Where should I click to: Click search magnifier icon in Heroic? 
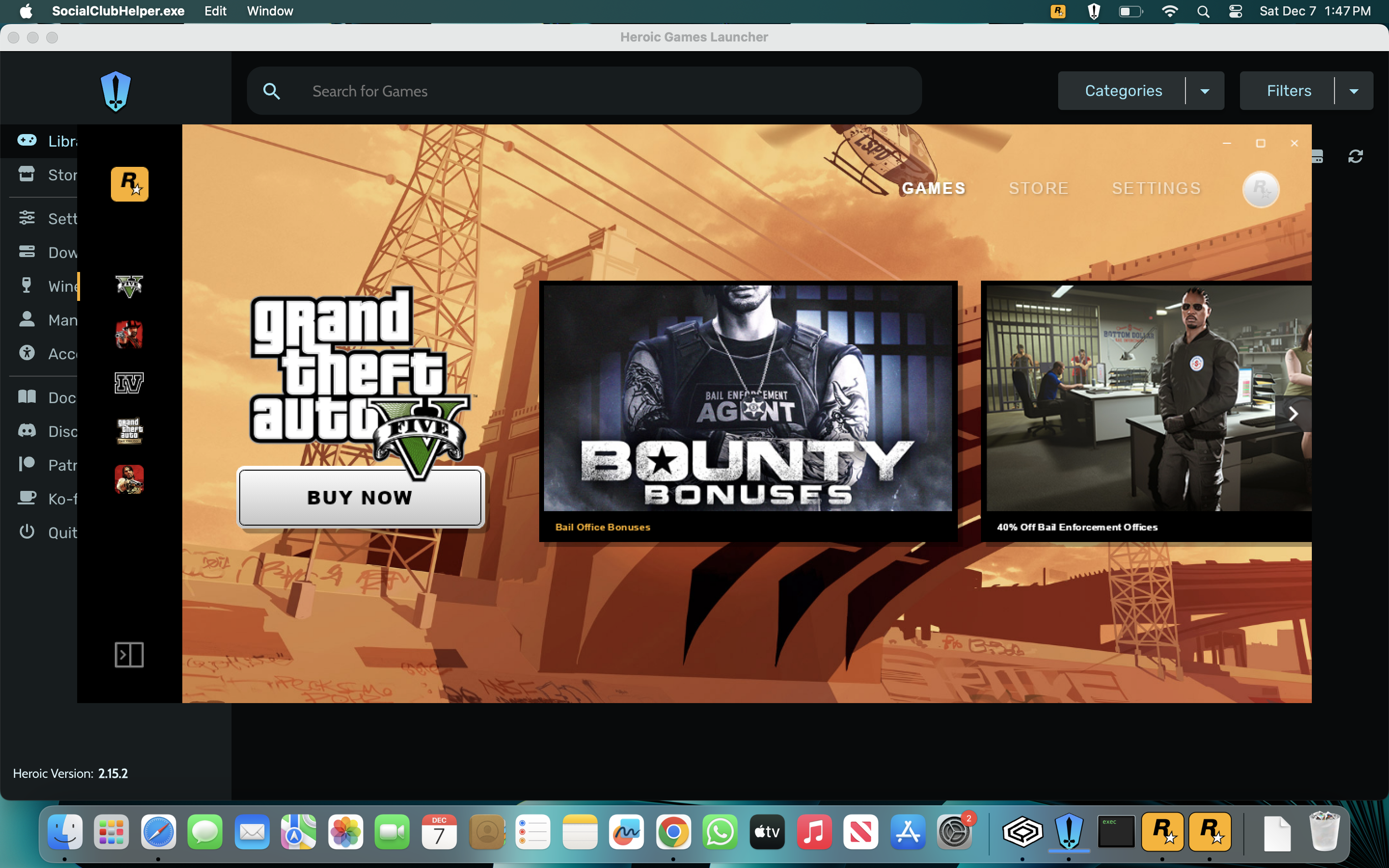click(x=272, y=91)
